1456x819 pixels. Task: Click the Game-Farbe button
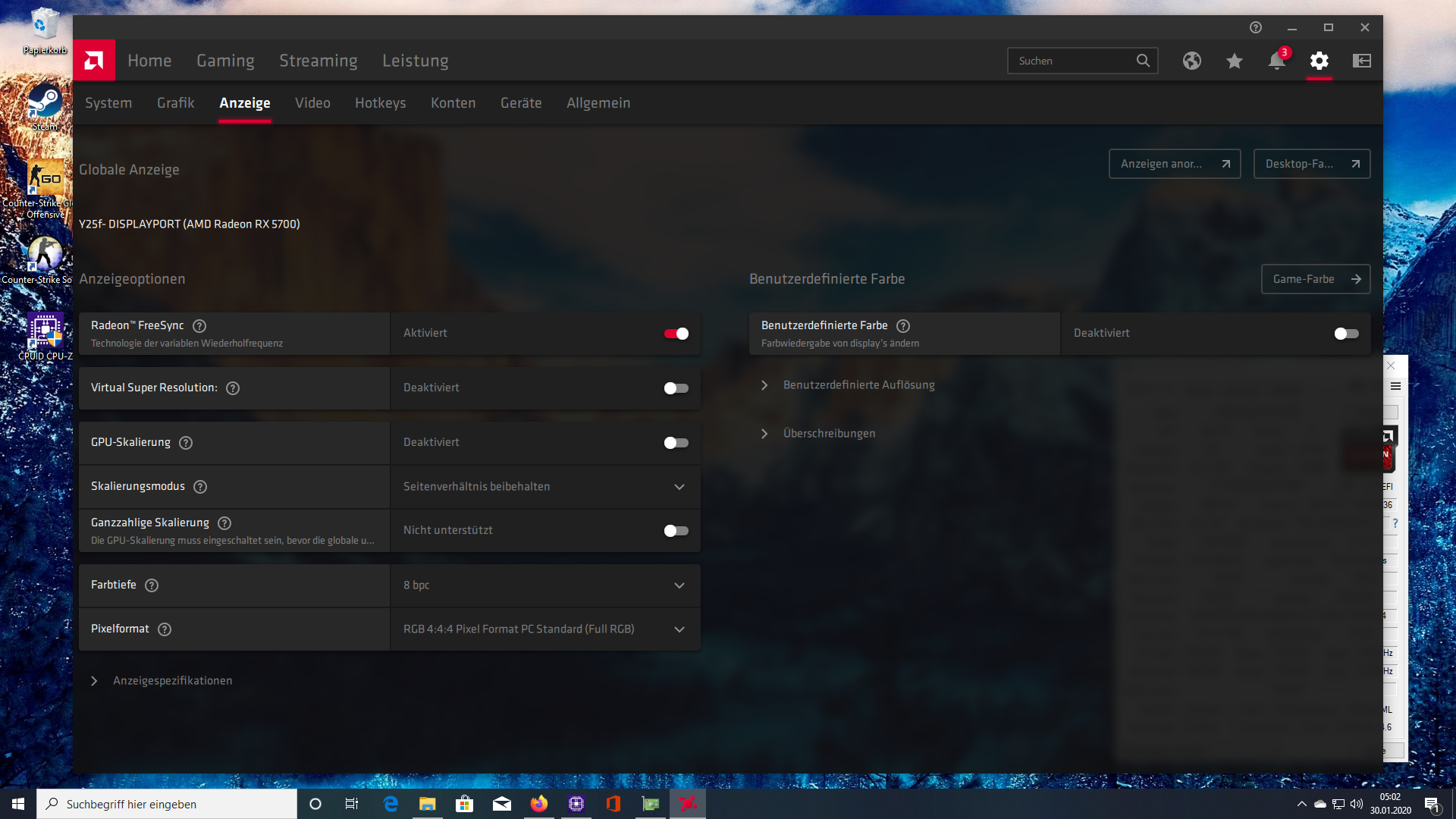(1315, 279)
